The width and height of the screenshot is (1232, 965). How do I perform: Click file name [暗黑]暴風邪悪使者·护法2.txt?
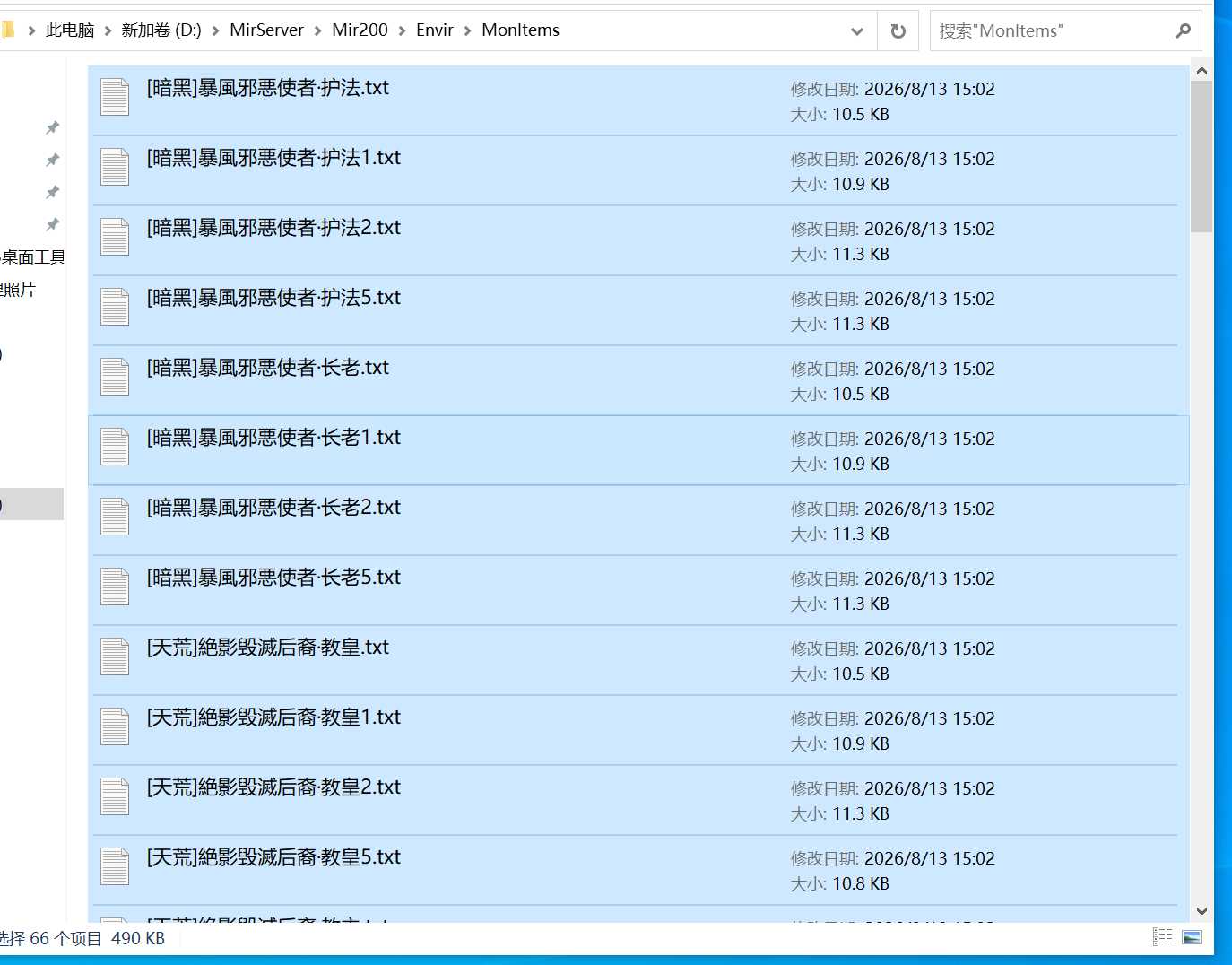point(273,227)
